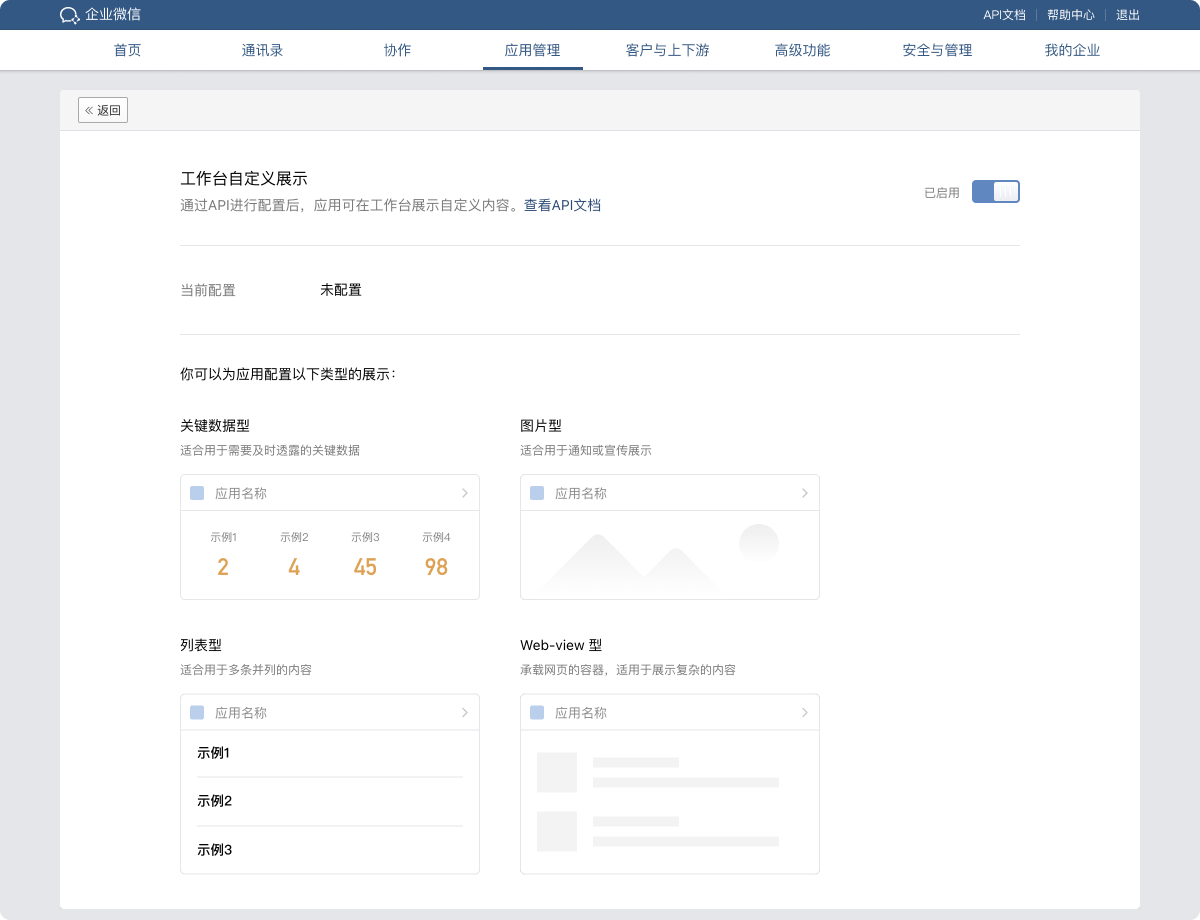Click the gray thumbnail placeholder in Web-view preview
The height and width of the screenshot is (920, 1200).
(556, 773)
